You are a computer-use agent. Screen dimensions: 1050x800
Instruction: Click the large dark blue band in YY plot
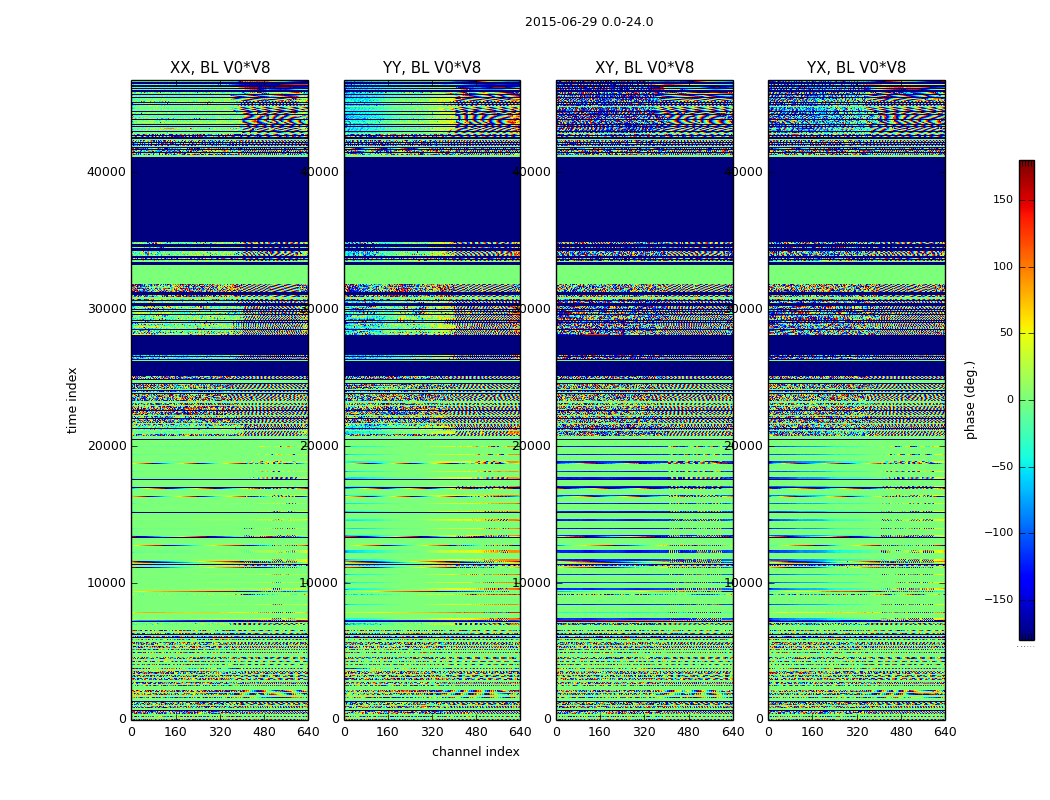[431, 198]
